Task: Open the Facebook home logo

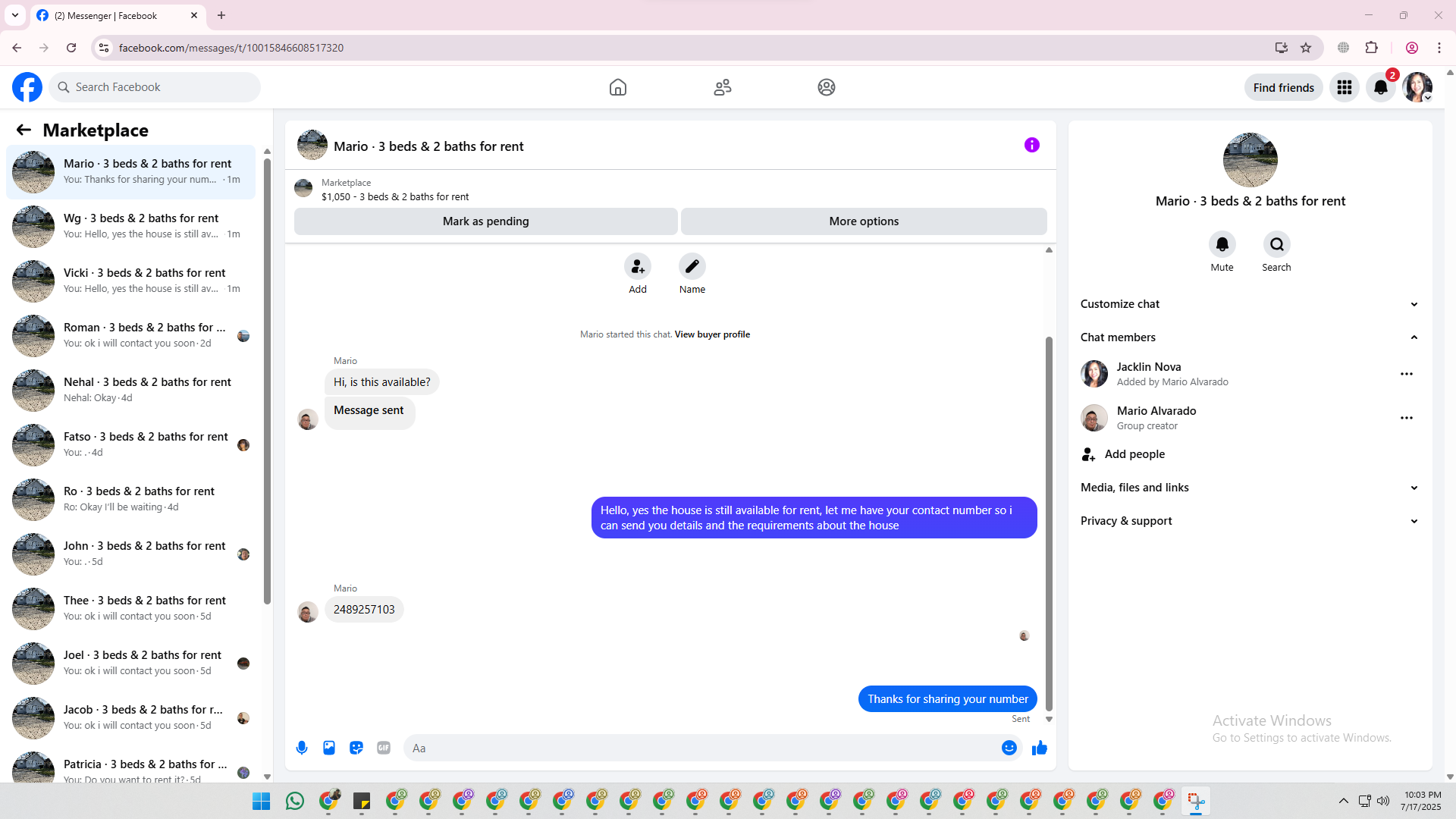Action: coord(27,87)
